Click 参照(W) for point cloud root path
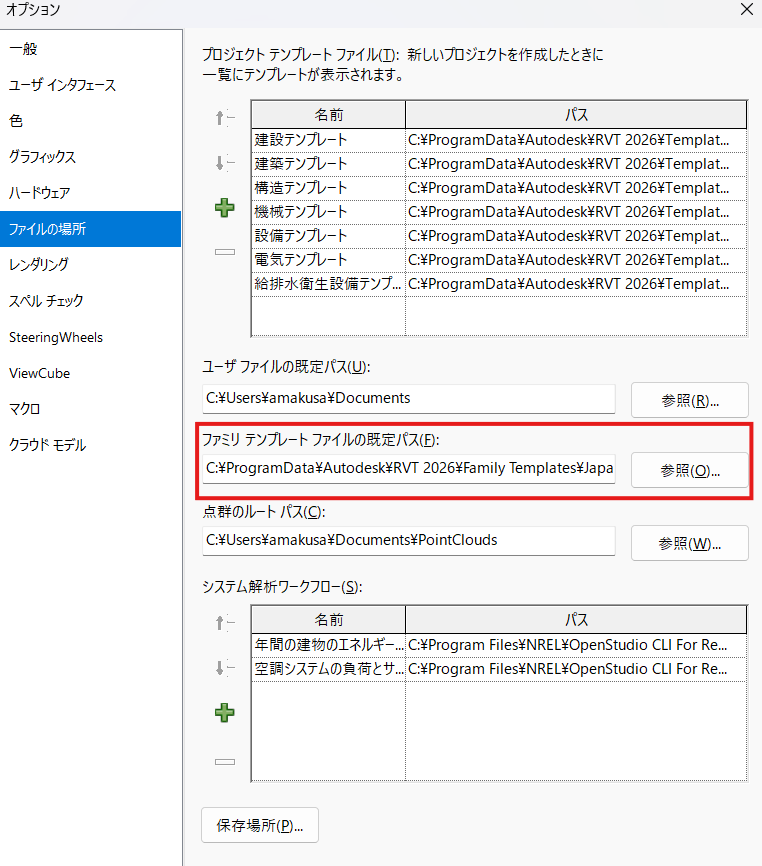The image size is (762, 866). 689,544
